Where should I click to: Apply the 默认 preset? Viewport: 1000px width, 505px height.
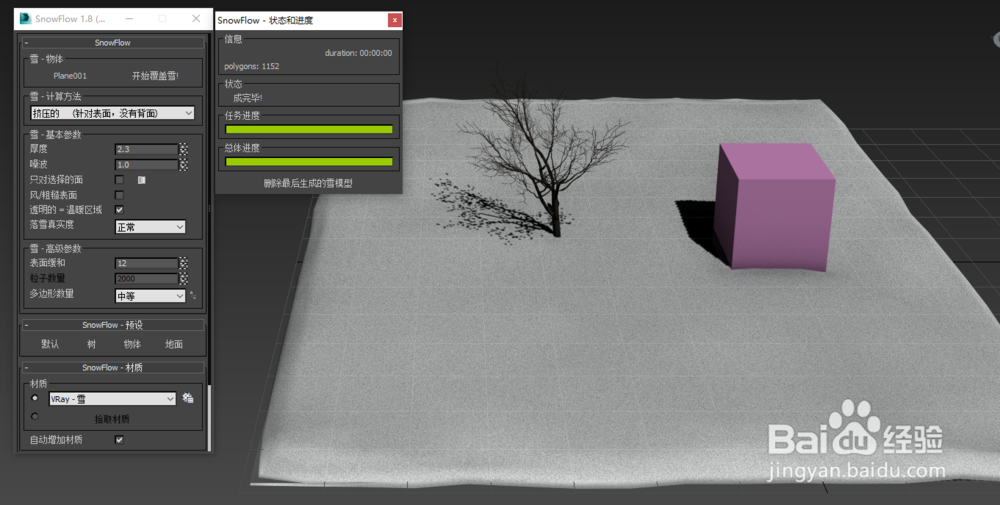point(50,344)
